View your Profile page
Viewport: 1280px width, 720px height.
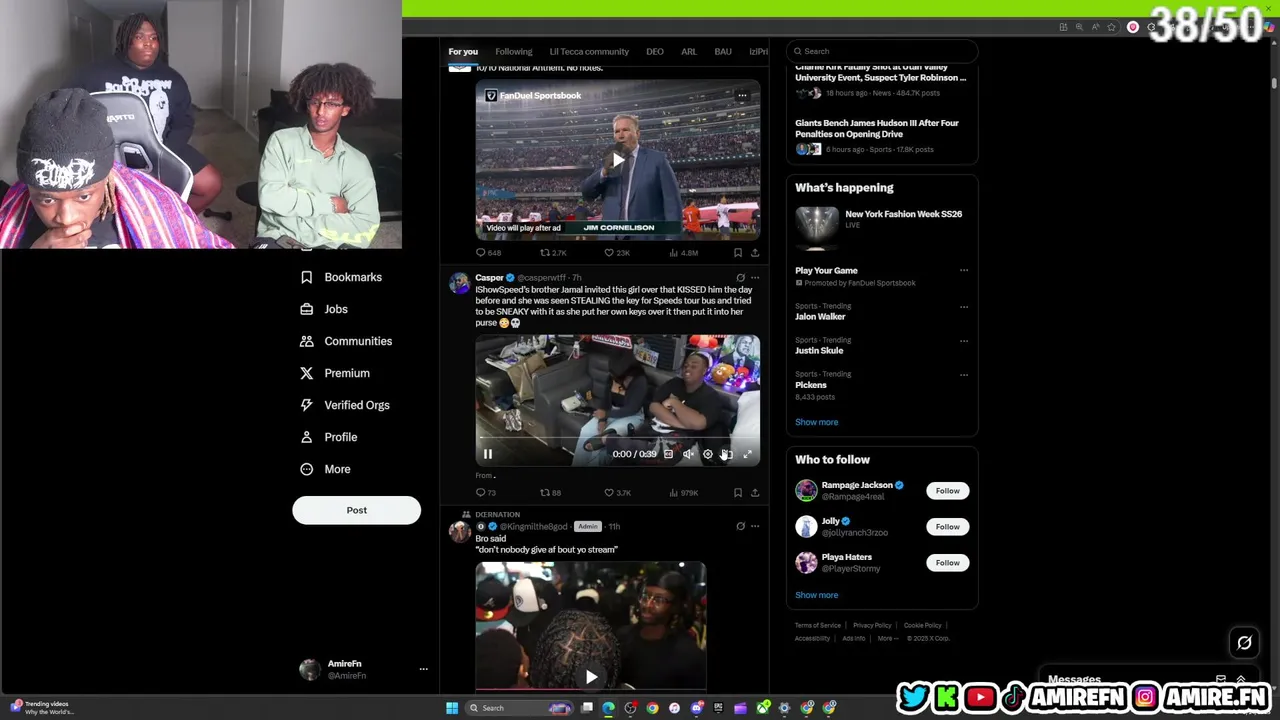point(329,437)
